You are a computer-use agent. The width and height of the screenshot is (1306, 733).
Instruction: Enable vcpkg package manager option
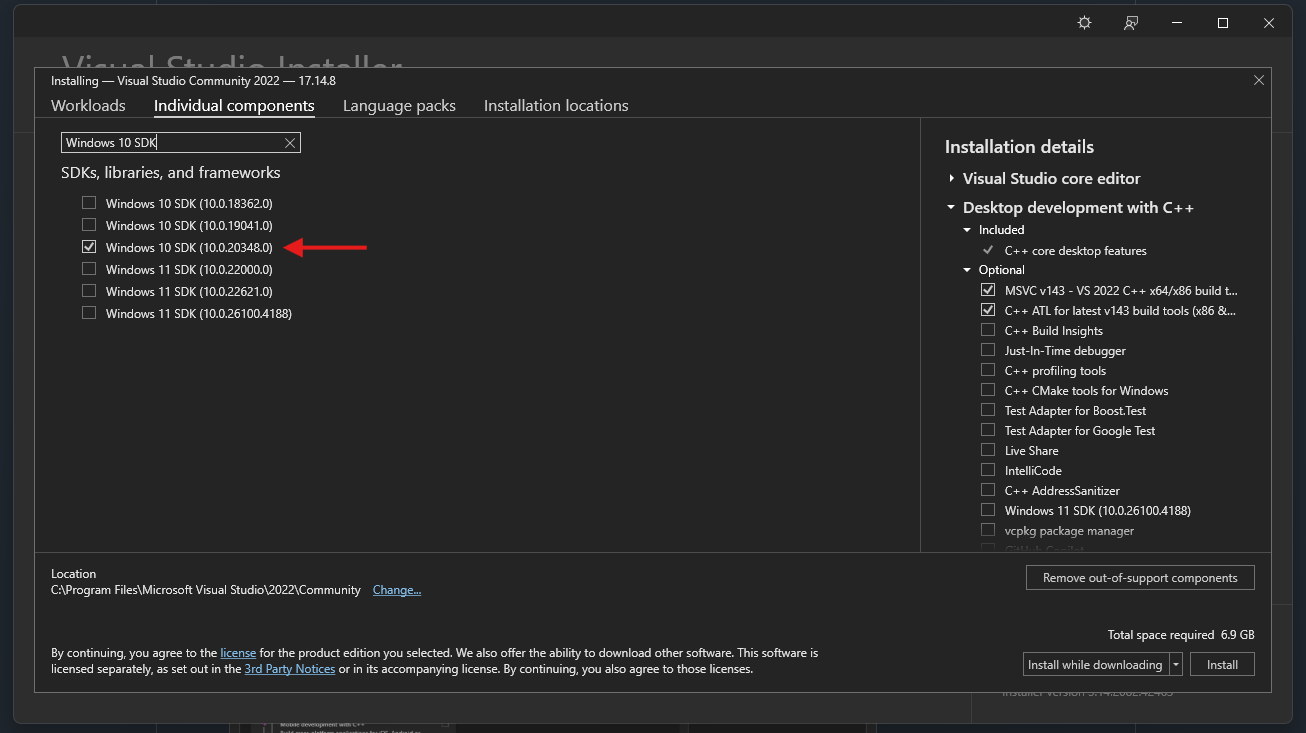click(988, 530)
